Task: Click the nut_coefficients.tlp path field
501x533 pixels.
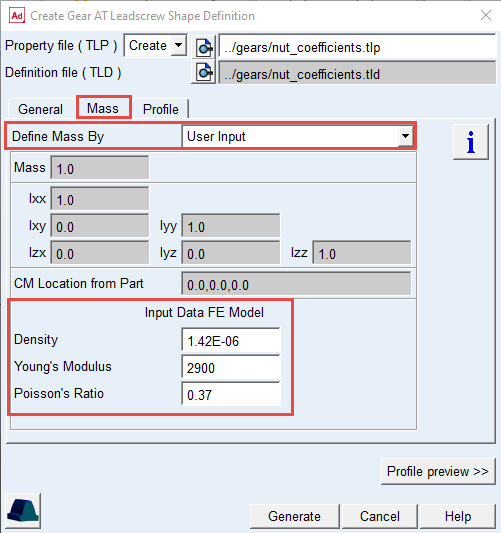Action: tap(357, 47)
